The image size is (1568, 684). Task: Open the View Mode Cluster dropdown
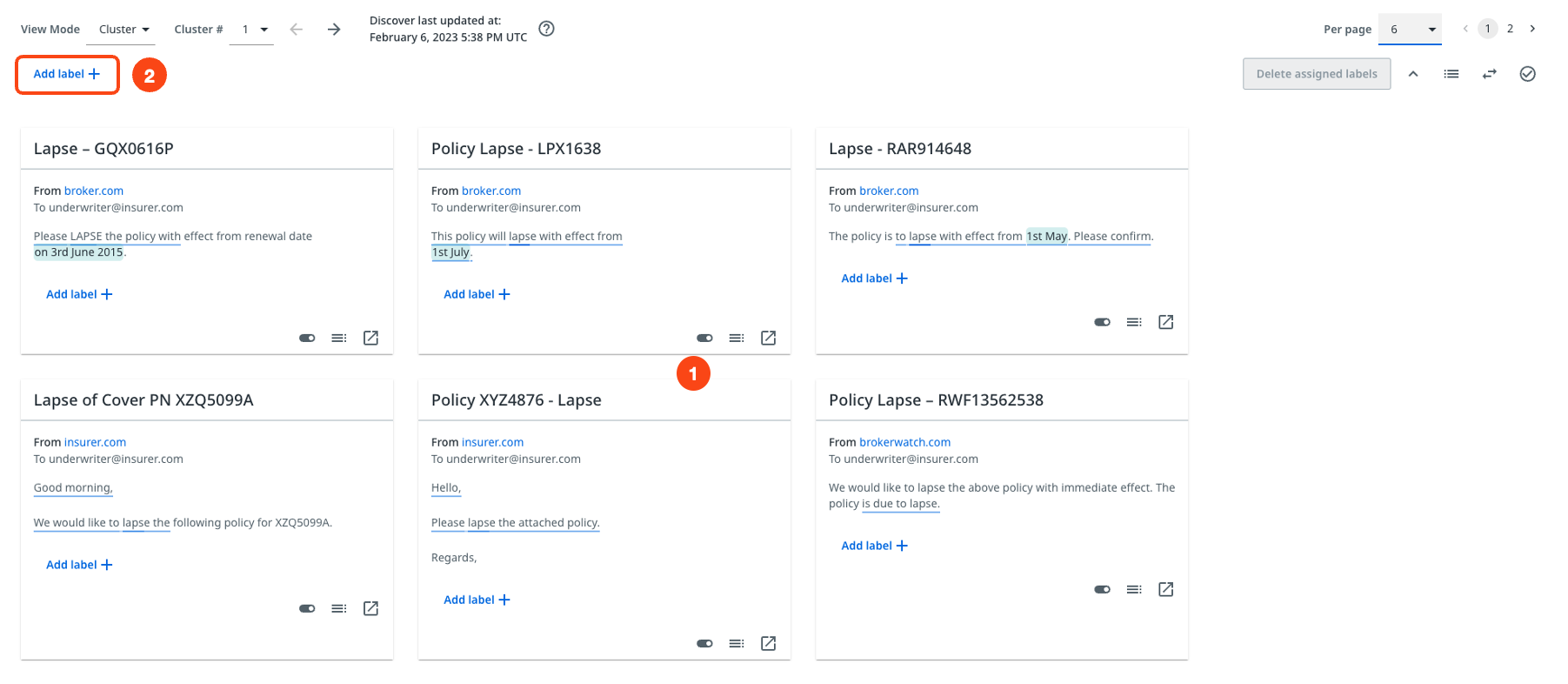124,30
